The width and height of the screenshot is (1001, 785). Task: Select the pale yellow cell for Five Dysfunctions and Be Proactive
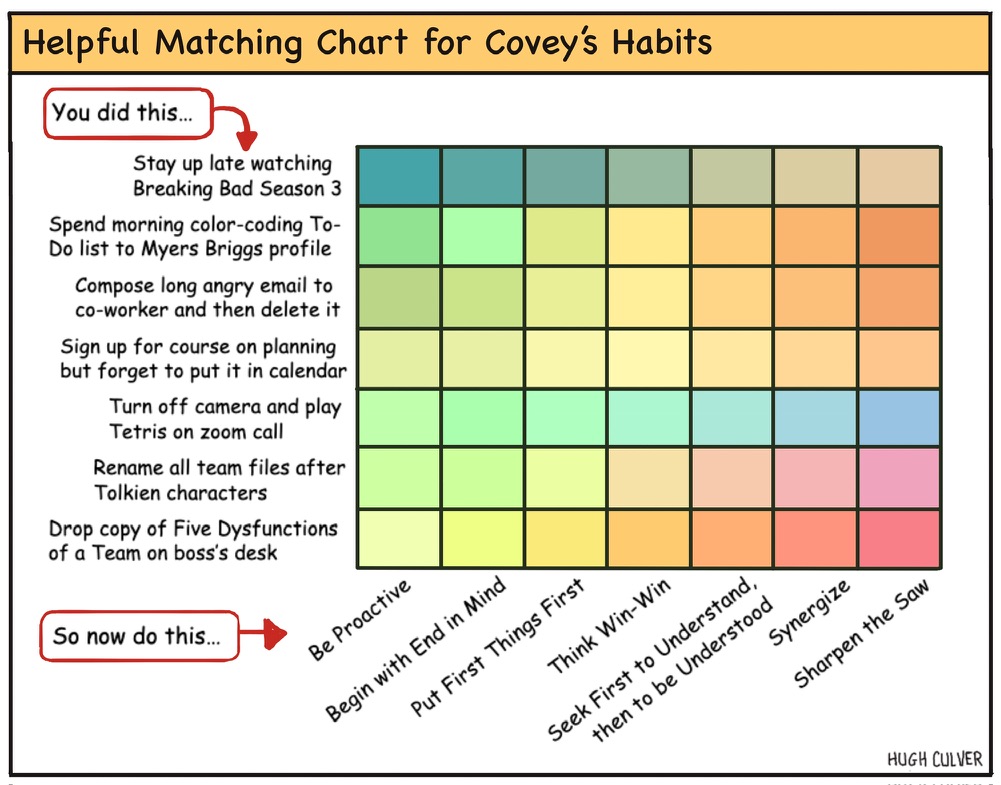tap(399, 539)
